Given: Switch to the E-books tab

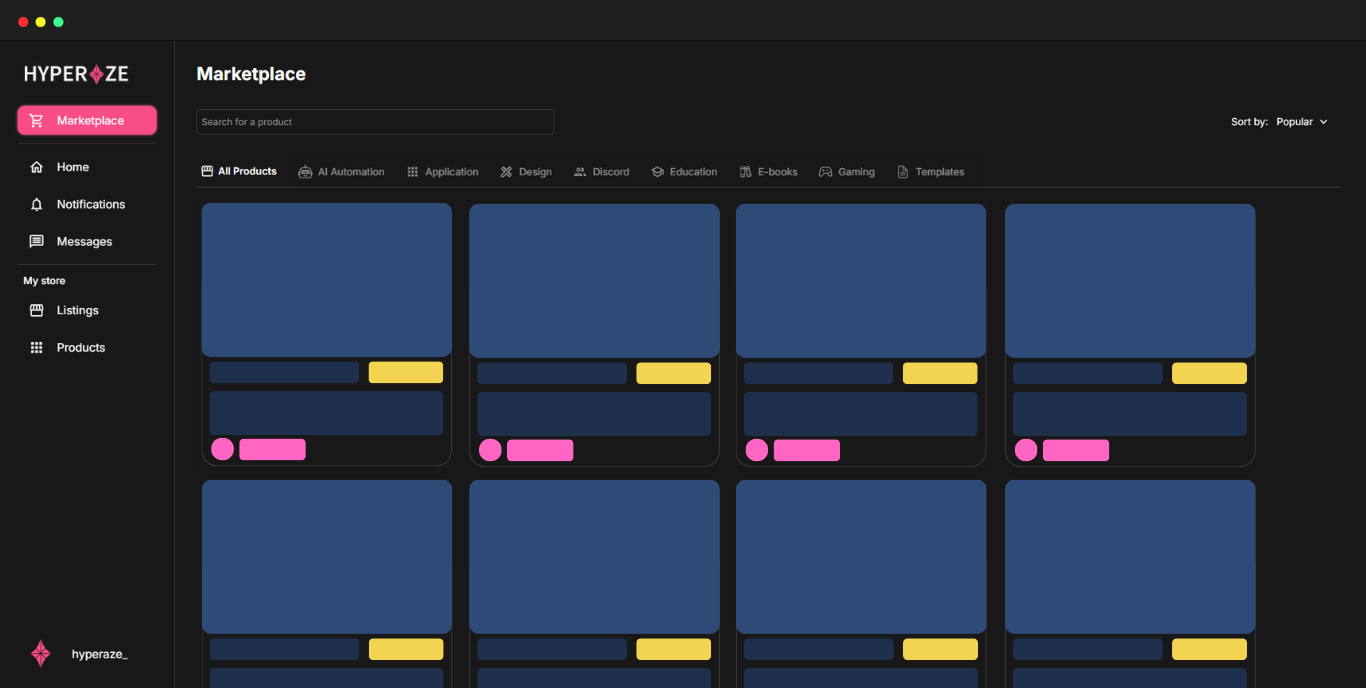Looking at the screenshot, I should [x=768, y=172].
